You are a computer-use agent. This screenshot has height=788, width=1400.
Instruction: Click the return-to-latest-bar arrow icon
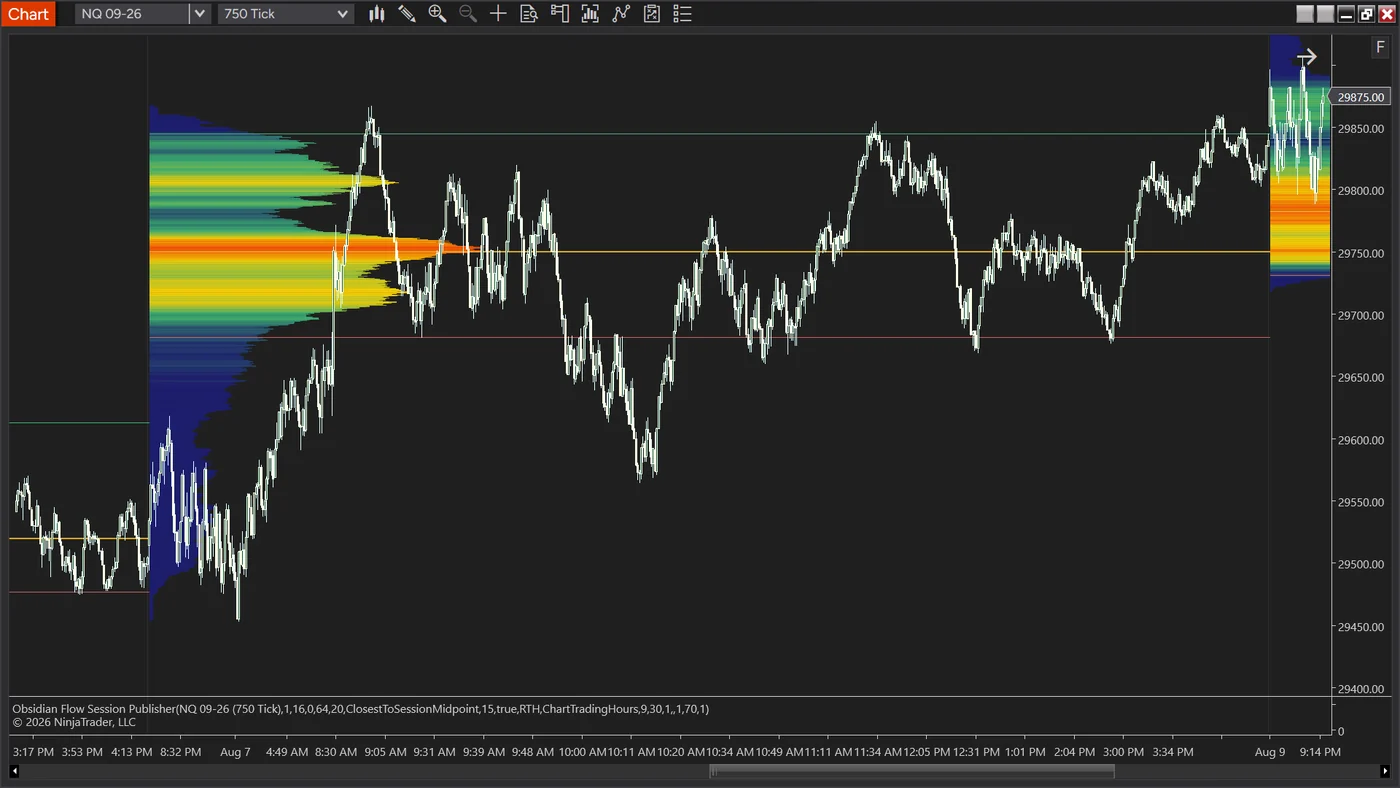pos(1306,57)
